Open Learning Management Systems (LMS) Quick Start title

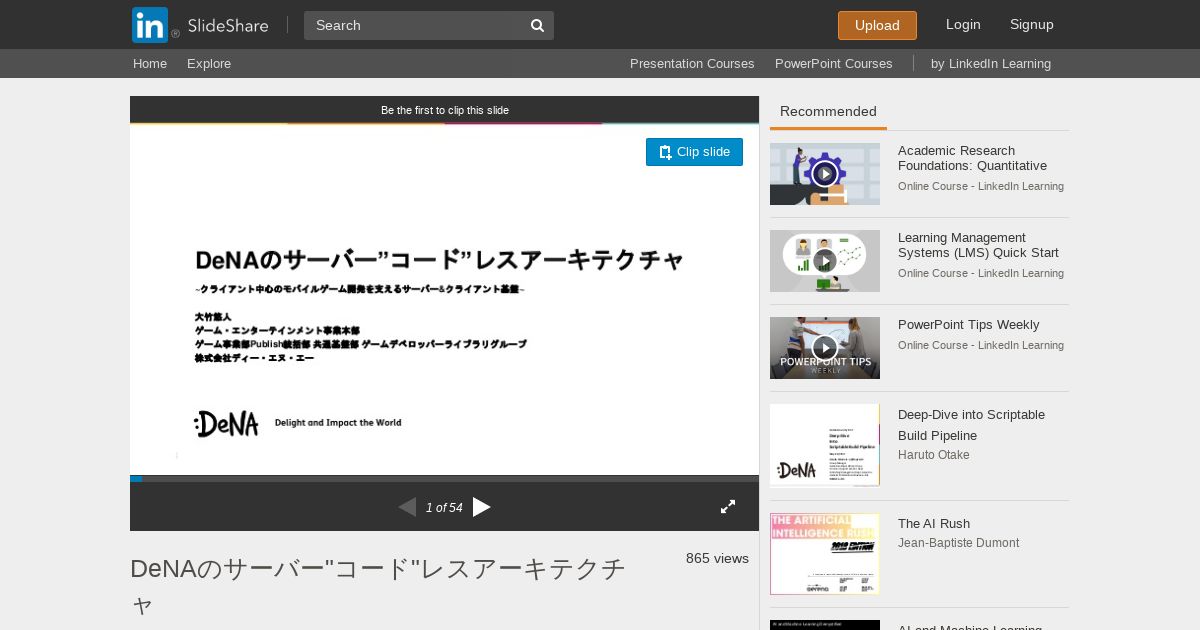pyautogui.click(x=978, y=245)
